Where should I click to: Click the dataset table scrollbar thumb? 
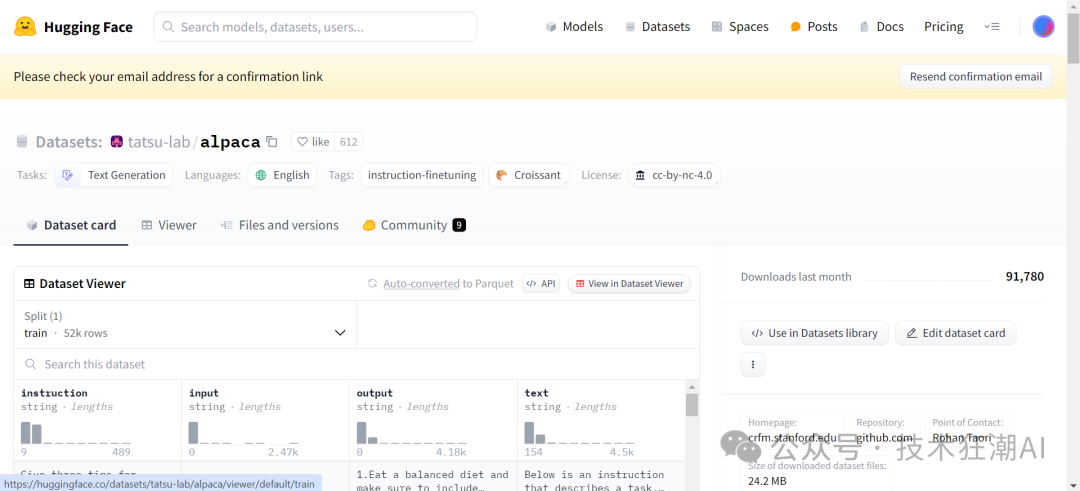tap(692, 404)
